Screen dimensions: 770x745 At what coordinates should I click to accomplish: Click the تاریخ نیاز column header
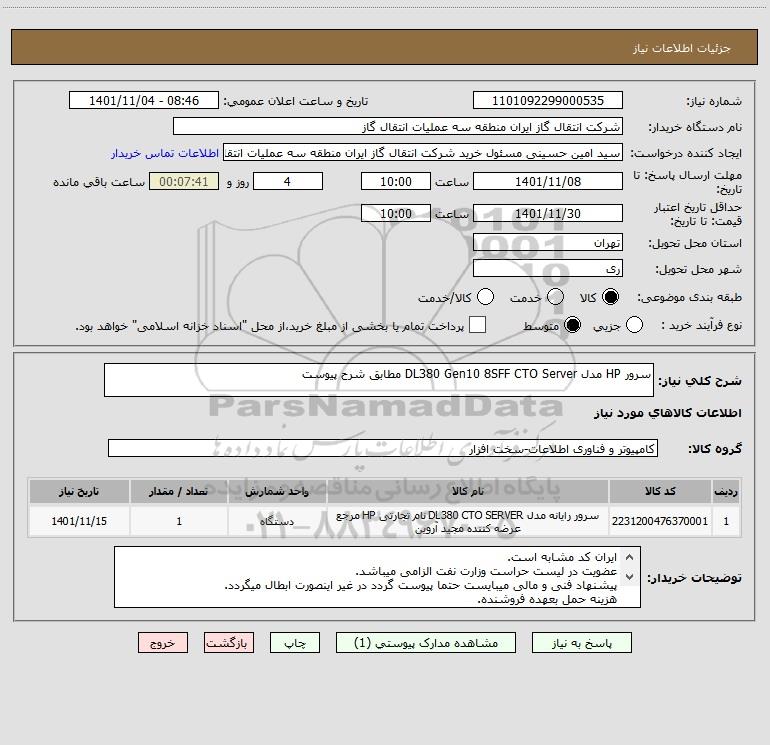click(79, 491)
